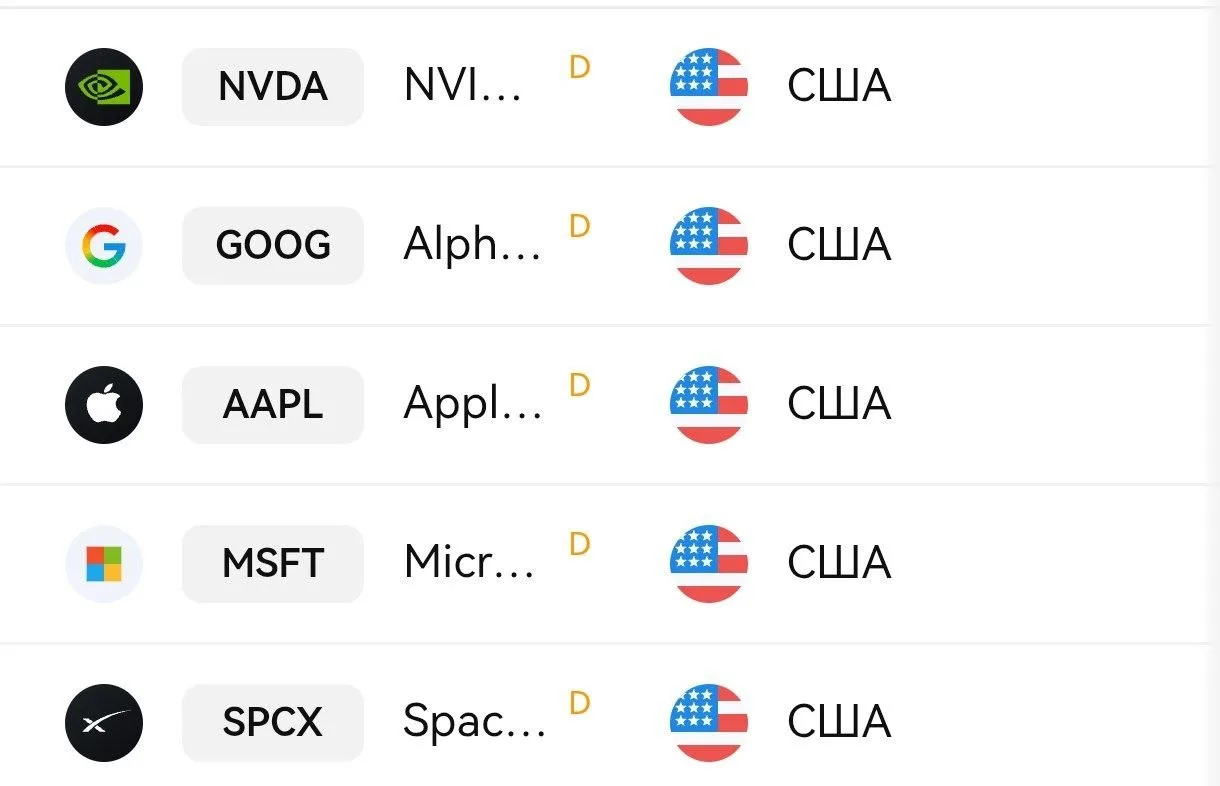Screen dimensions: 1220x786
Task: Select the SPCX ticker badge
Action: [x=273, y=723]
